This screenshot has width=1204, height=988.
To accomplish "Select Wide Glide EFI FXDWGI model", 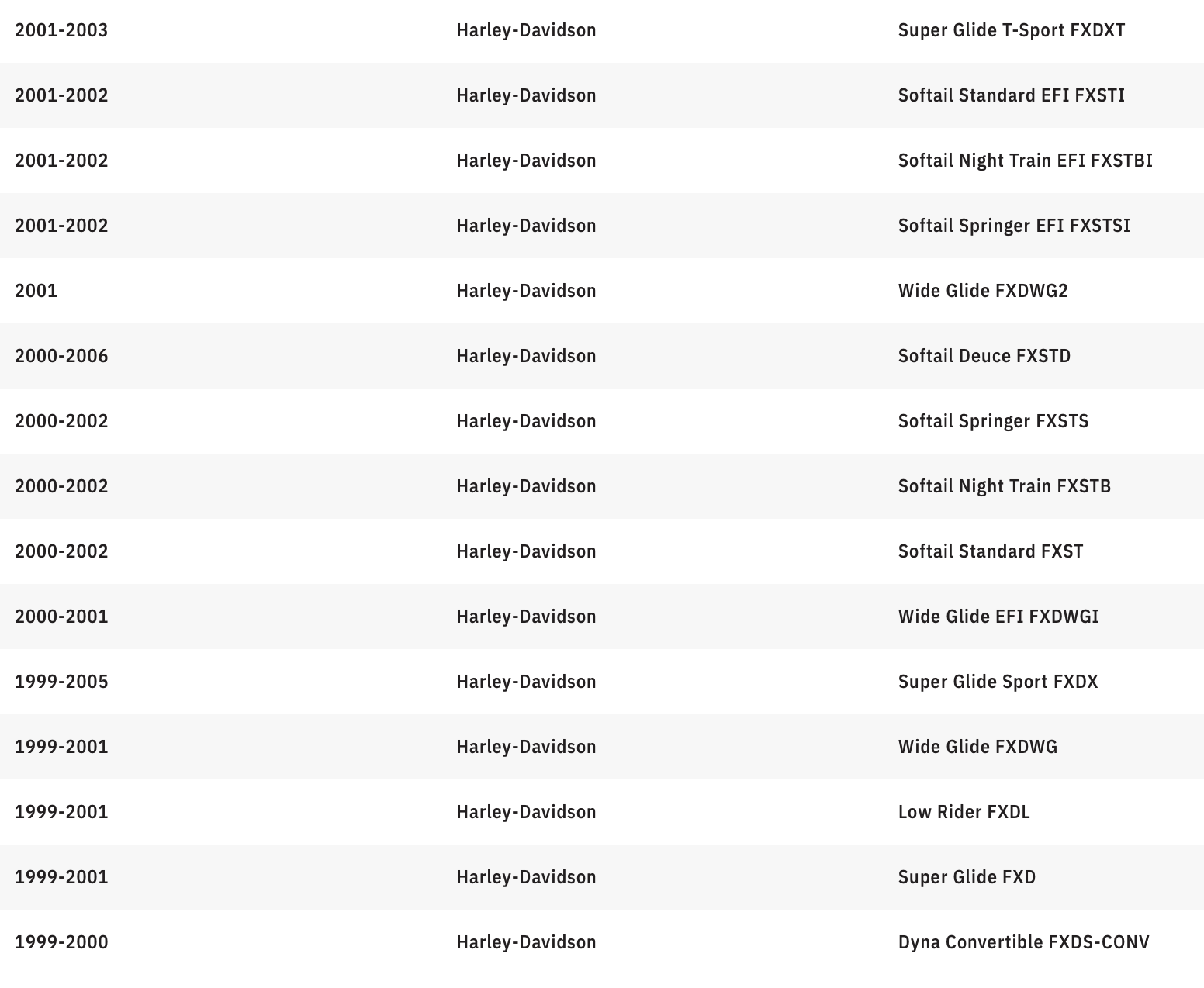I will tap(998, 617).
